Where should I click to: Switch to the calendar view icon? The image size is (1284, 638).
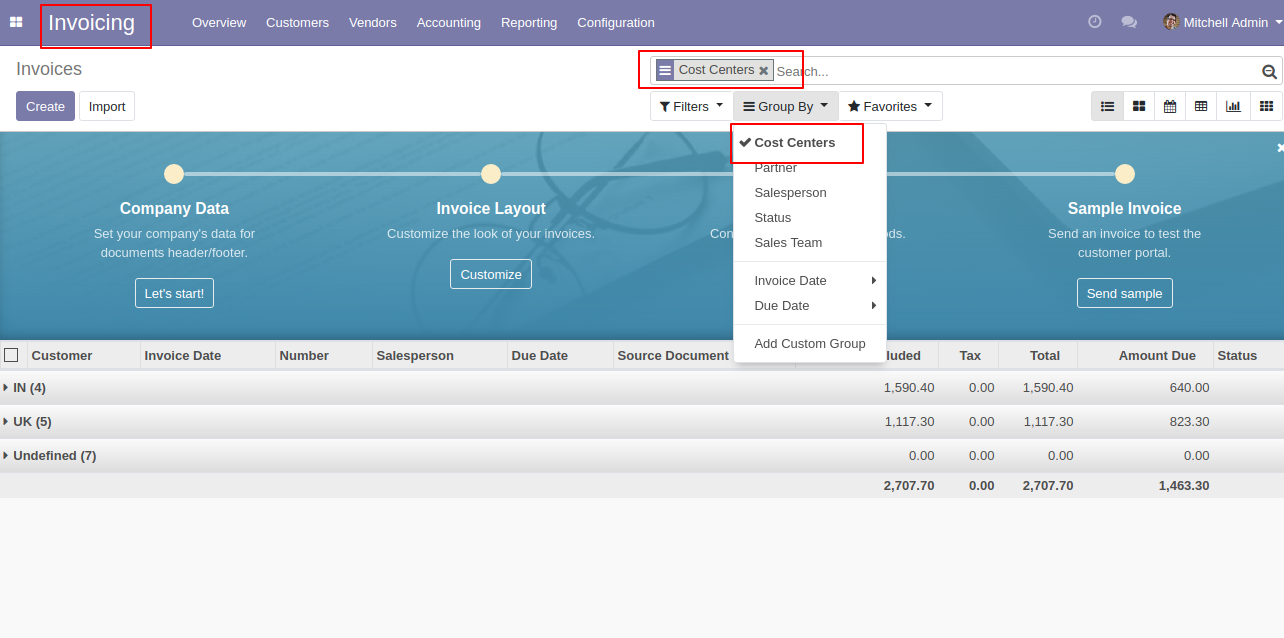pos(1170,106)
